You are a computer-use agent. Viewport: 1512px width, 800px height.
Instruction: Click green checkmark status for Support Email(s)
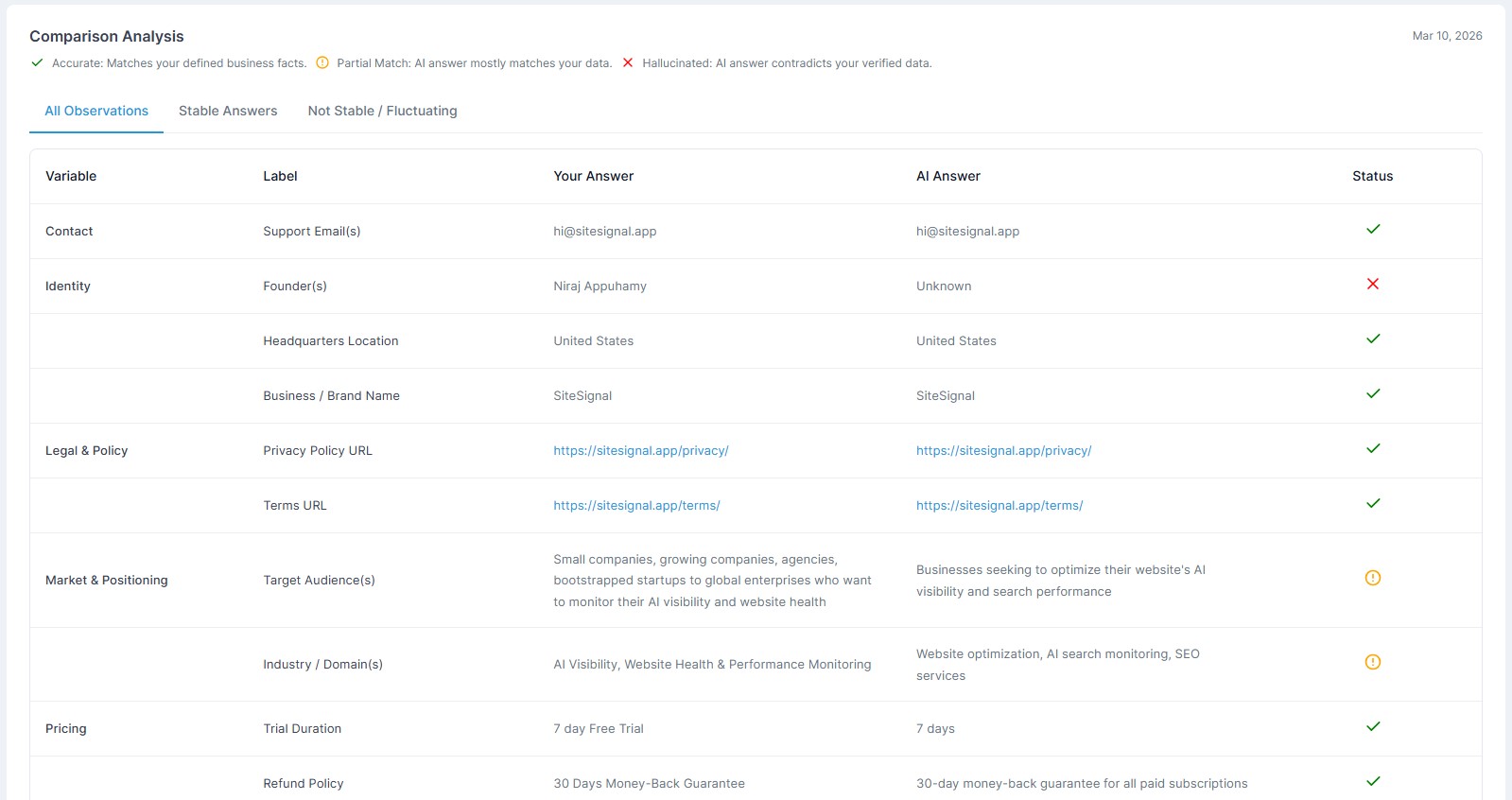point(1373,229)
